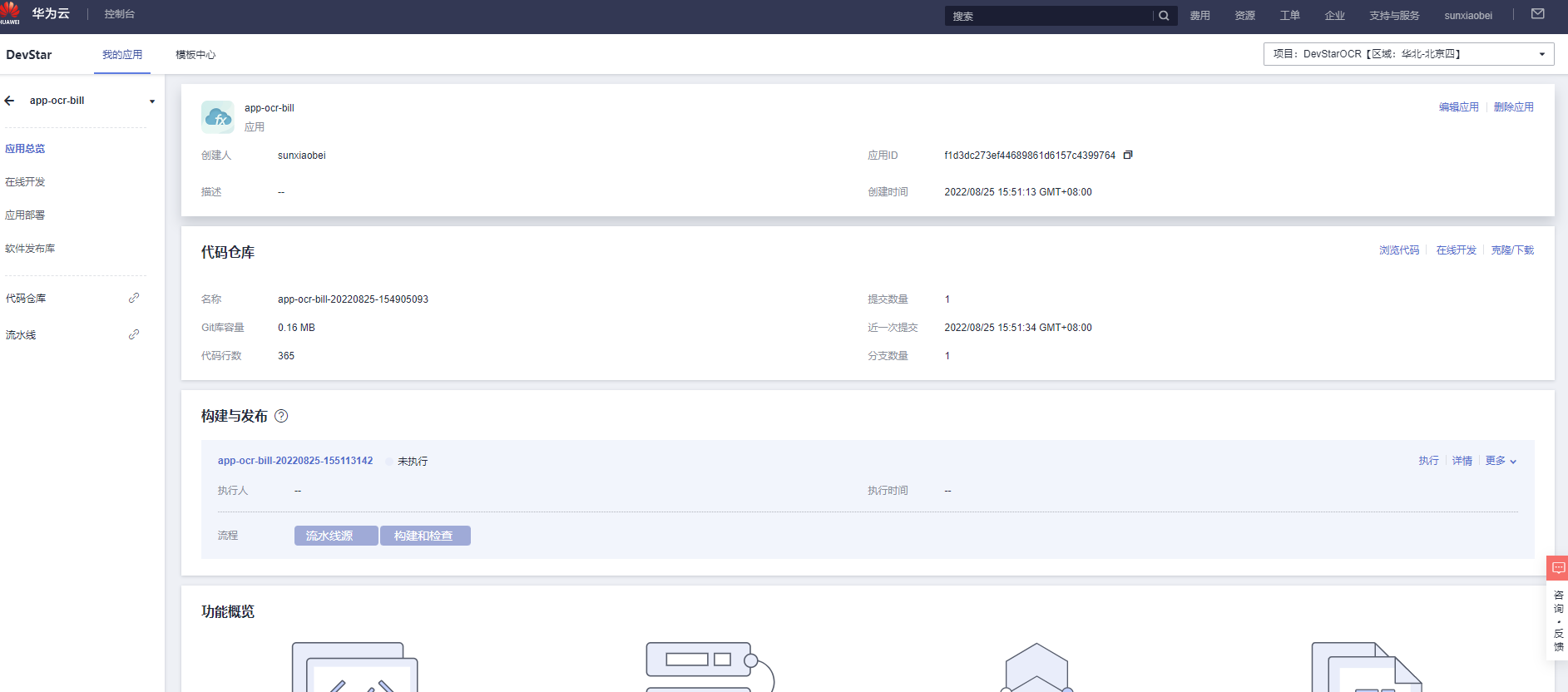This screenshot has height=692, width=1568.
Task: Switch to 模板中心 tab
Action: point(195,55)
